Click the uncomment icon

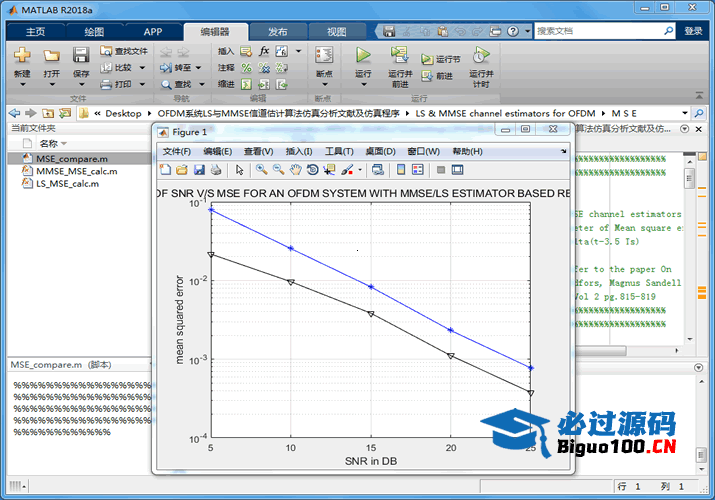point(264,68)
